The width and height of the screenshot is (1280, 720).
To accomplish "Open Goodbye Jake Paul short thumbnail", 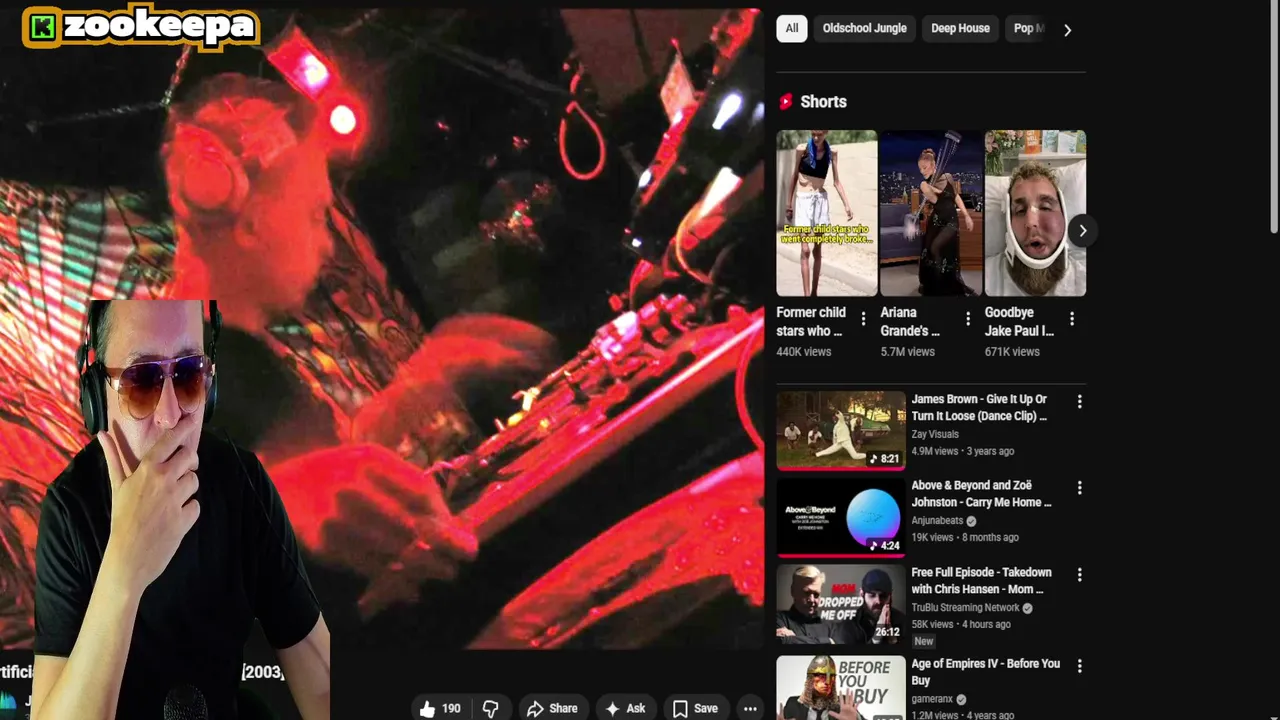I will (1035, 213).
